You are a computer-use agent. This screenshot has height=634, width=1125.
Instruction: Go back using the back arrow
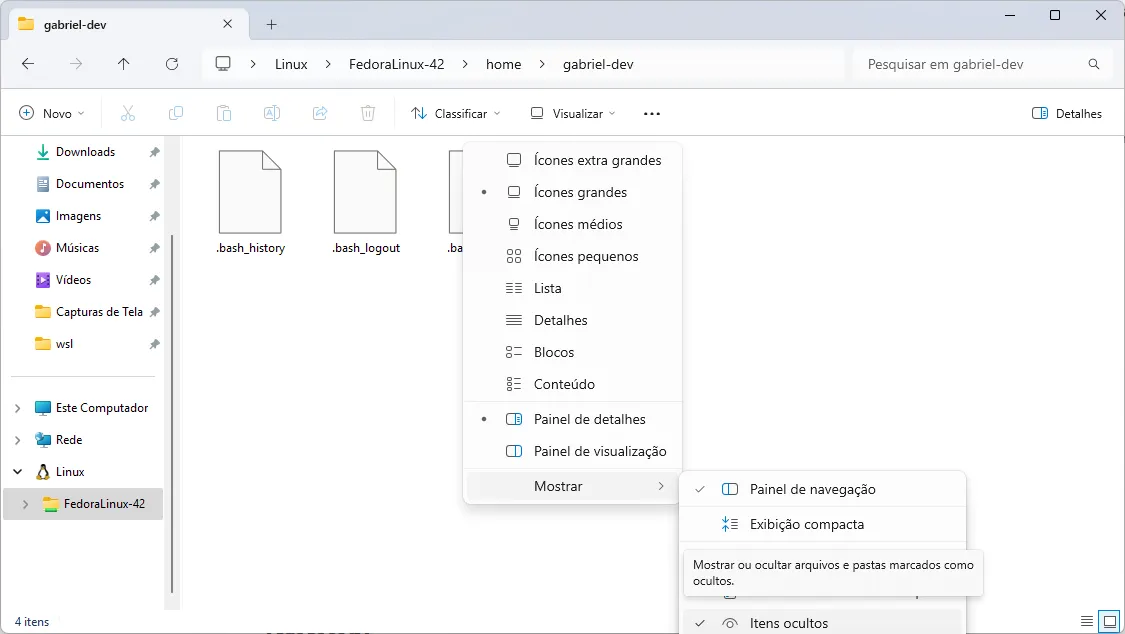click(28, 64)
